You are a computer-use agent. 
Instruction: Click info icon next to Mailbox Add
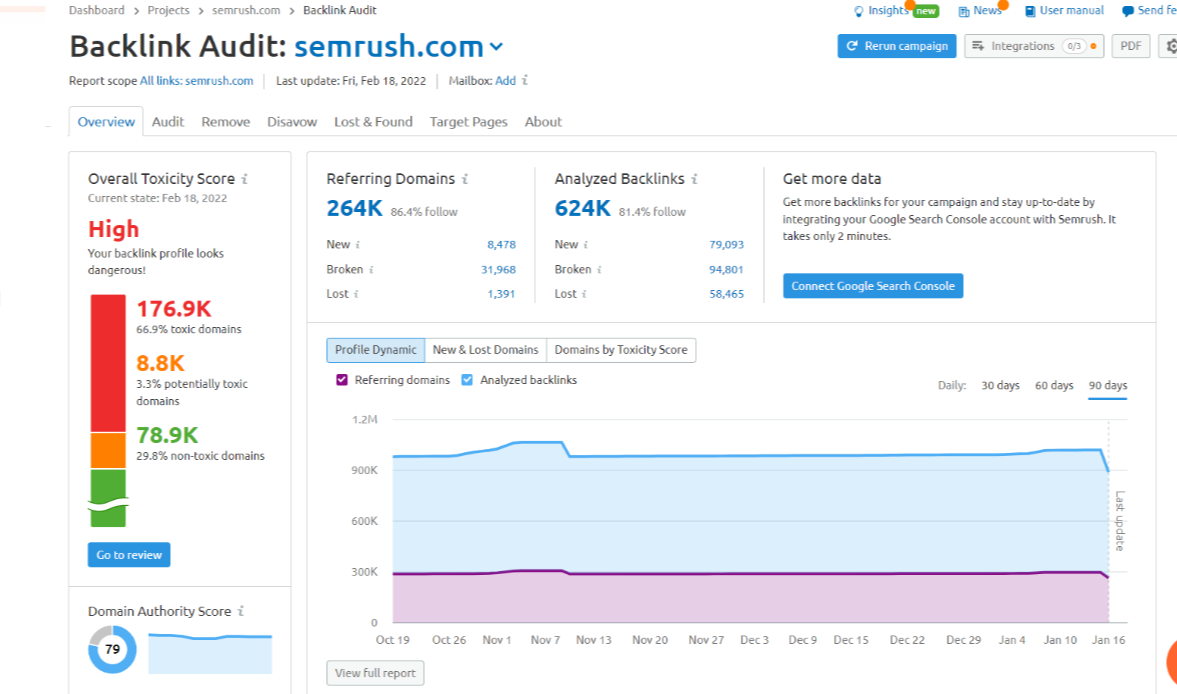click(x=526, y=81)
